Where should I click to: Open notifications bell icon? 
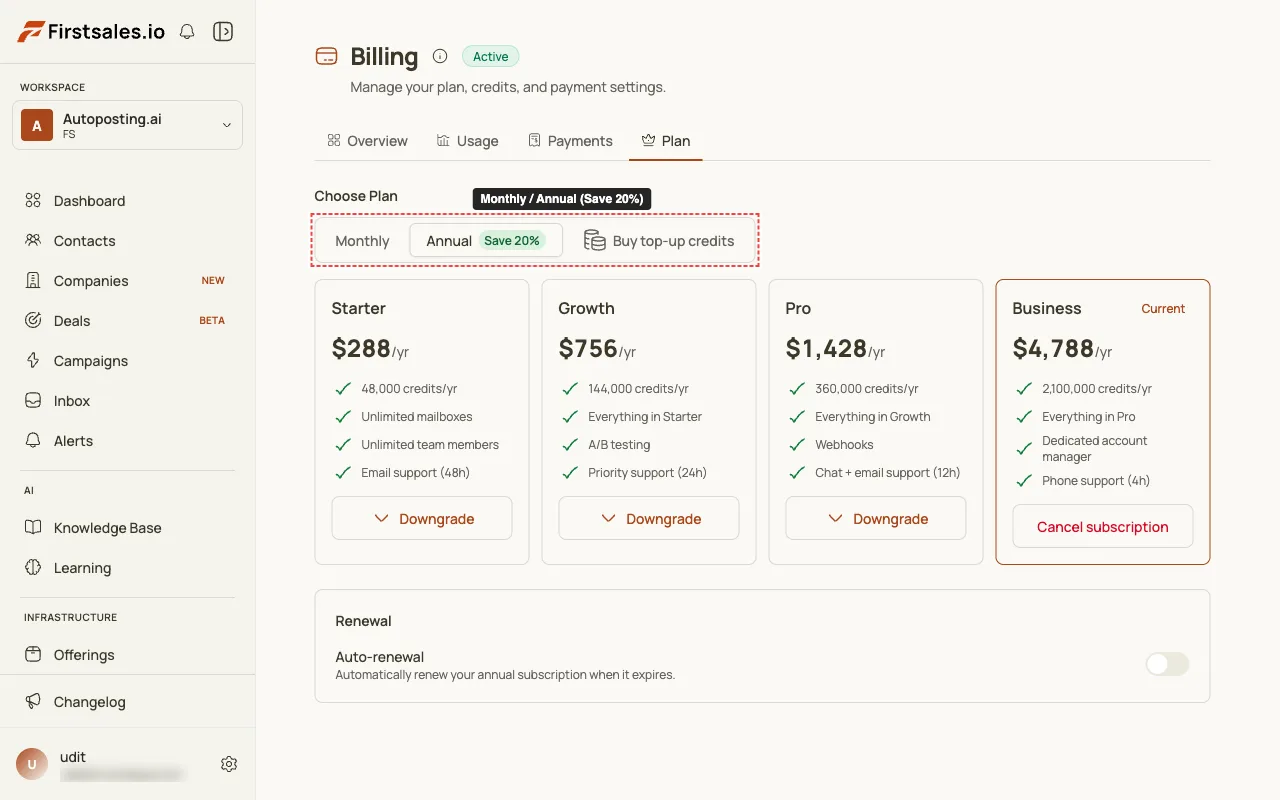187,32
